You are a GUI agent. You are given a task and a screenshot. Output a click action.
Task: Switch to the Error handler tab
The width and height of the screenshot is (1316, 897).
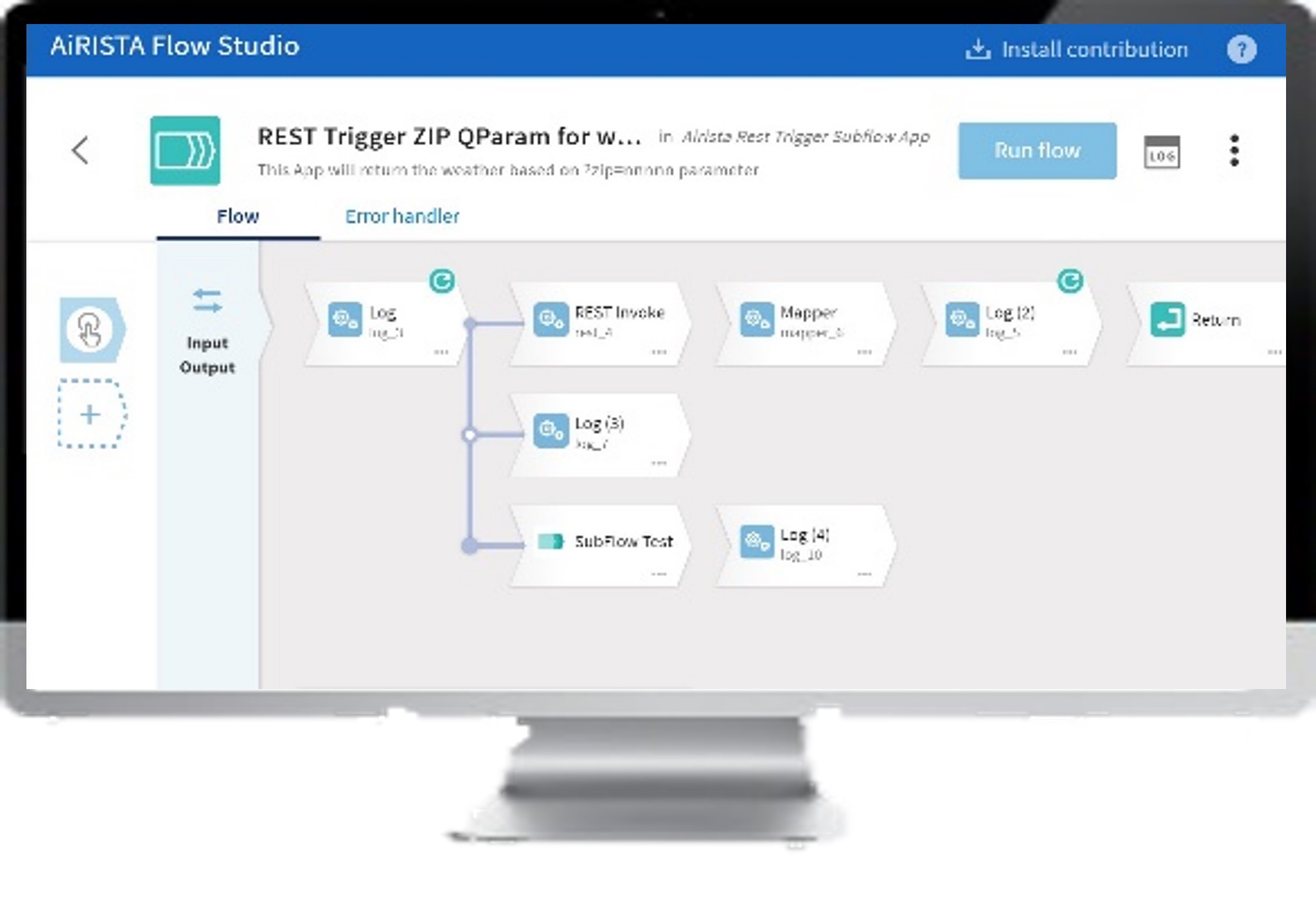402,216
